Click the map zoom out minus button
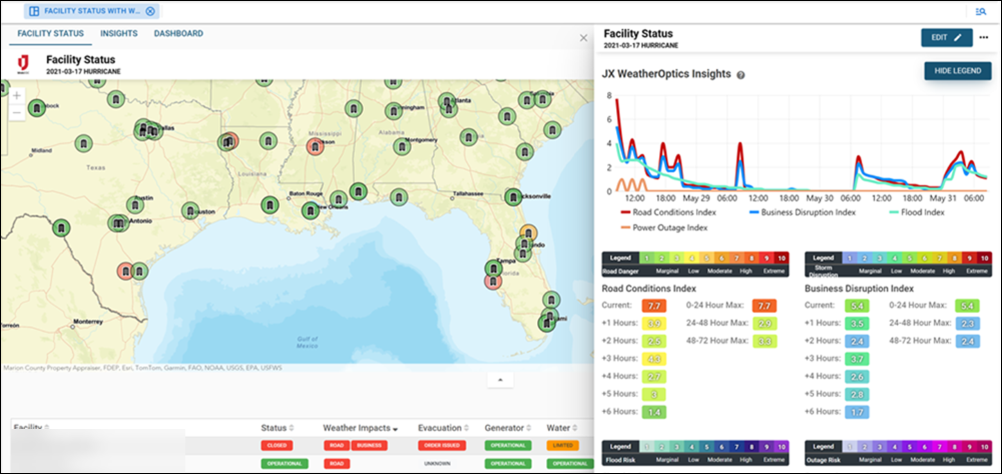 [16, 113]
